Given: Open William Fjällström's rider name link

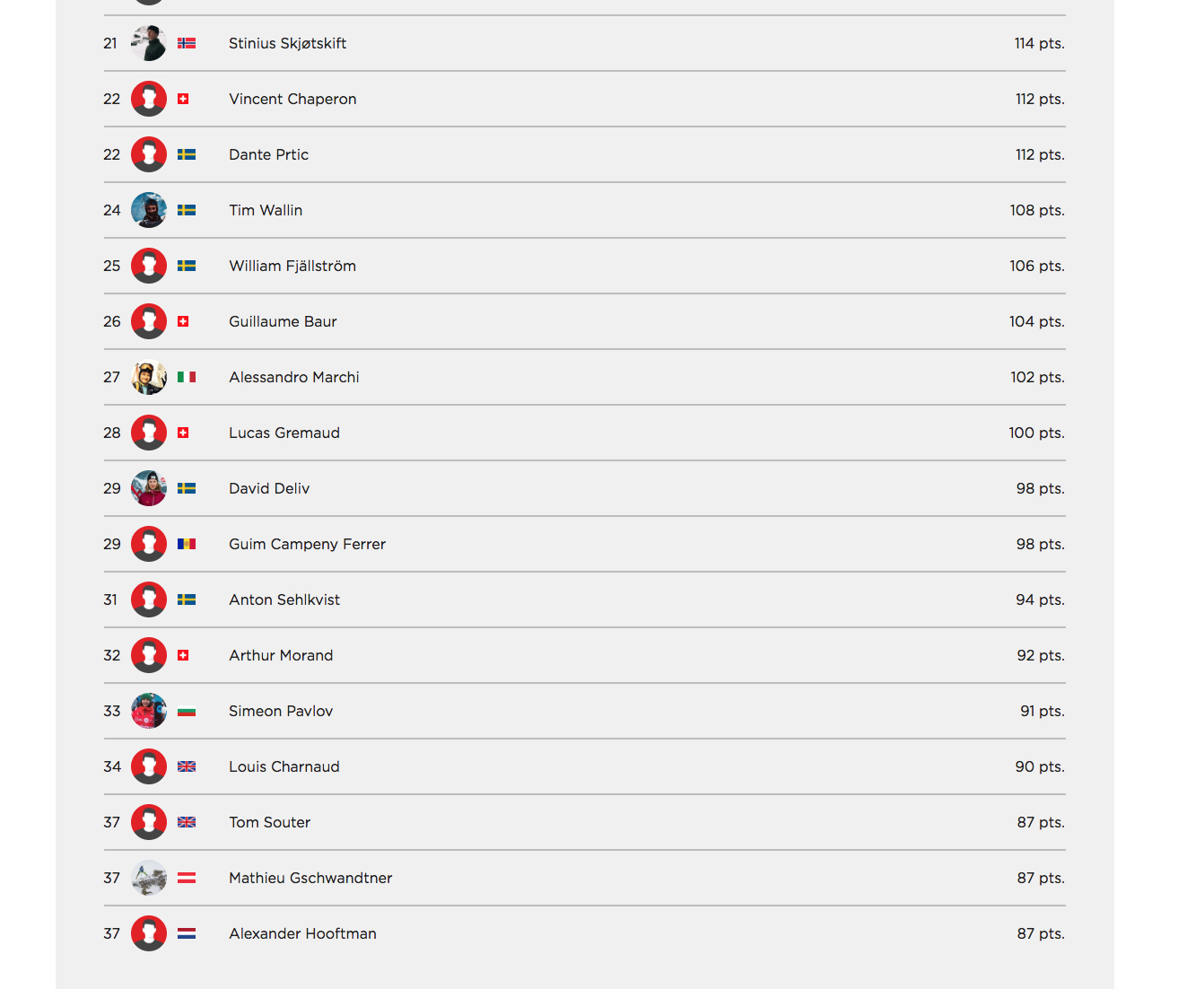Looking at the screenshot, I should click(x=292, y=266).
